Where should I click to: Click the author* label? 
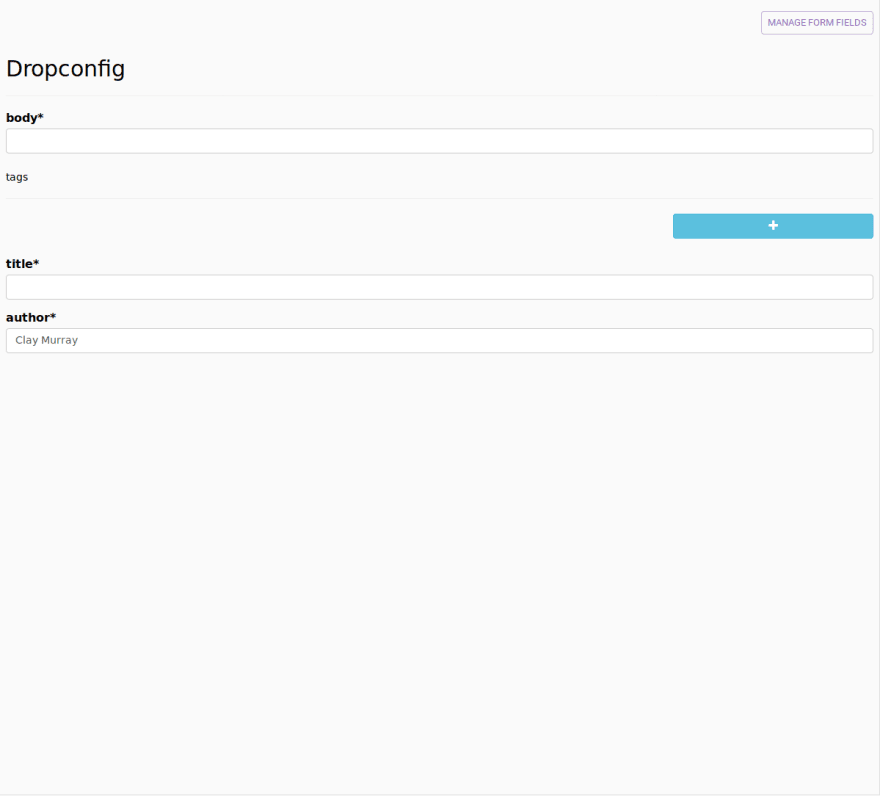[31, 317]
